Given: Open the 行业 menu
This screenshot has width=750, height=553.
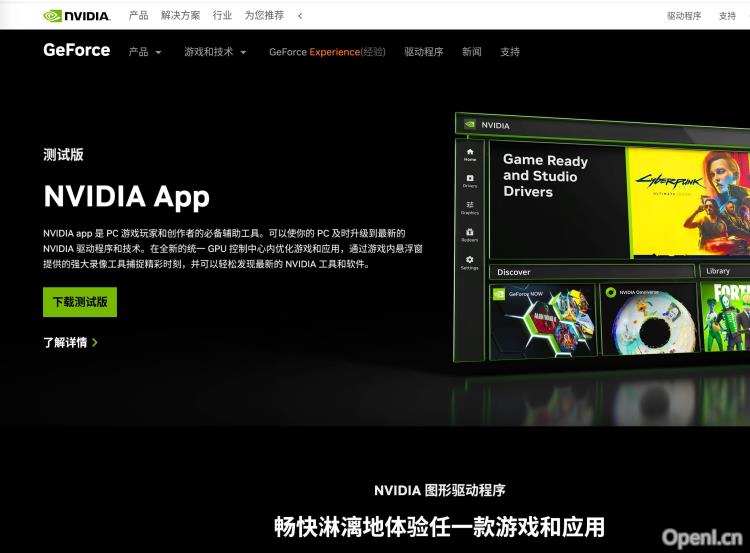Looking at the screenshot, I should point(222,16).
